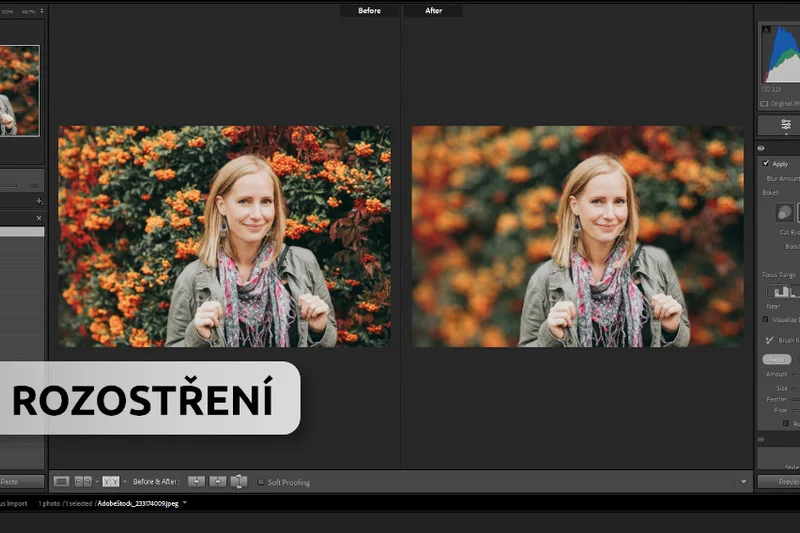
Task: Select the Reference view R|R icon
Action: (83, 481)
